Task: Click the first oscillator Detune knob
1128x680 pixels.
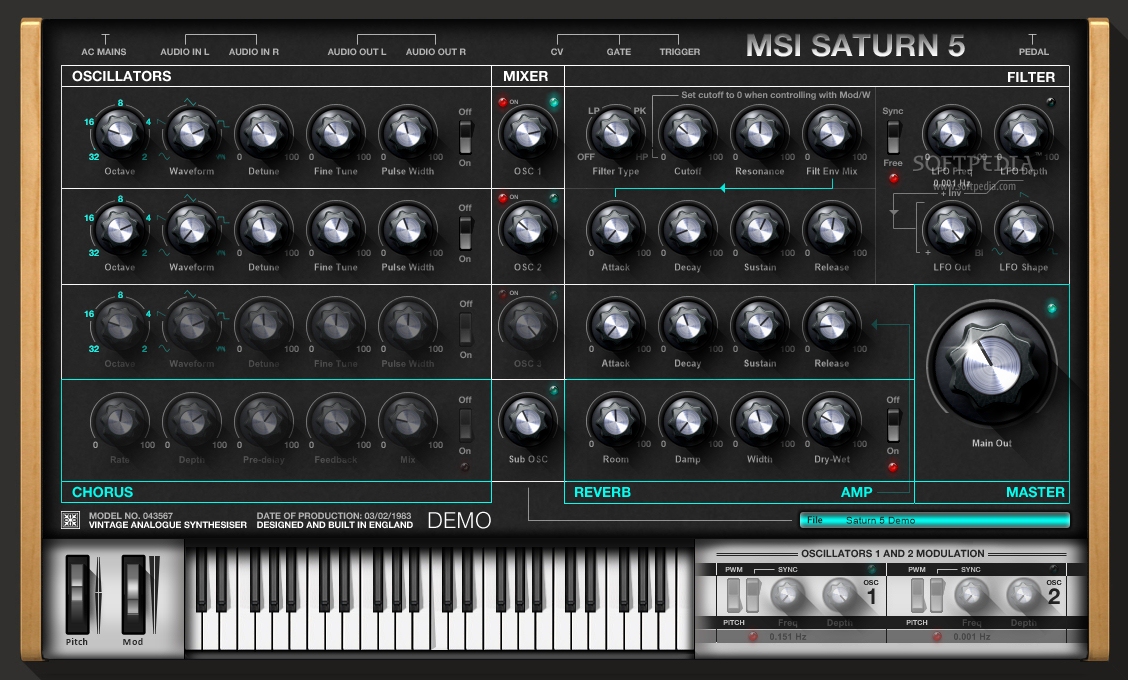Action: [x=263, y=133]
